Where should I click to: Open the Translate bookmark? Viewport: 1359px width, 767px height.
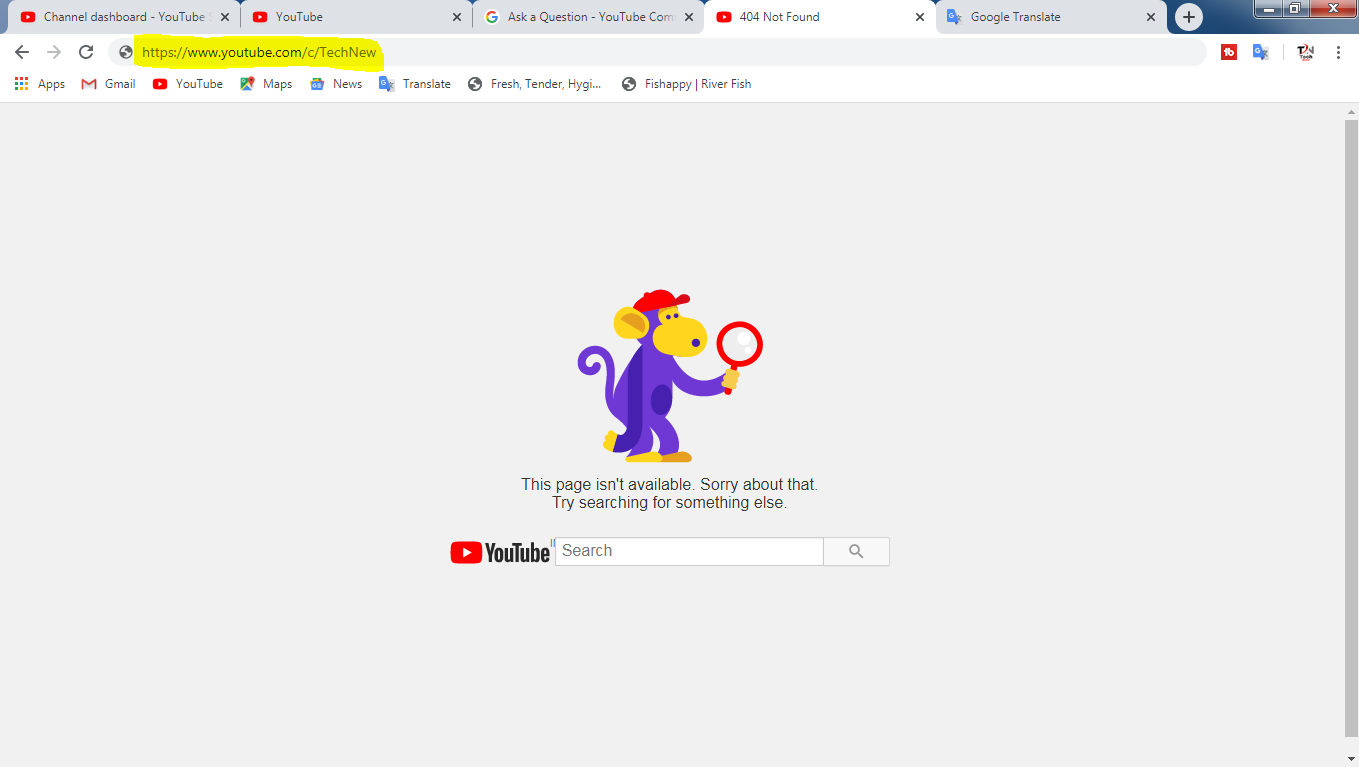(415, 84)
